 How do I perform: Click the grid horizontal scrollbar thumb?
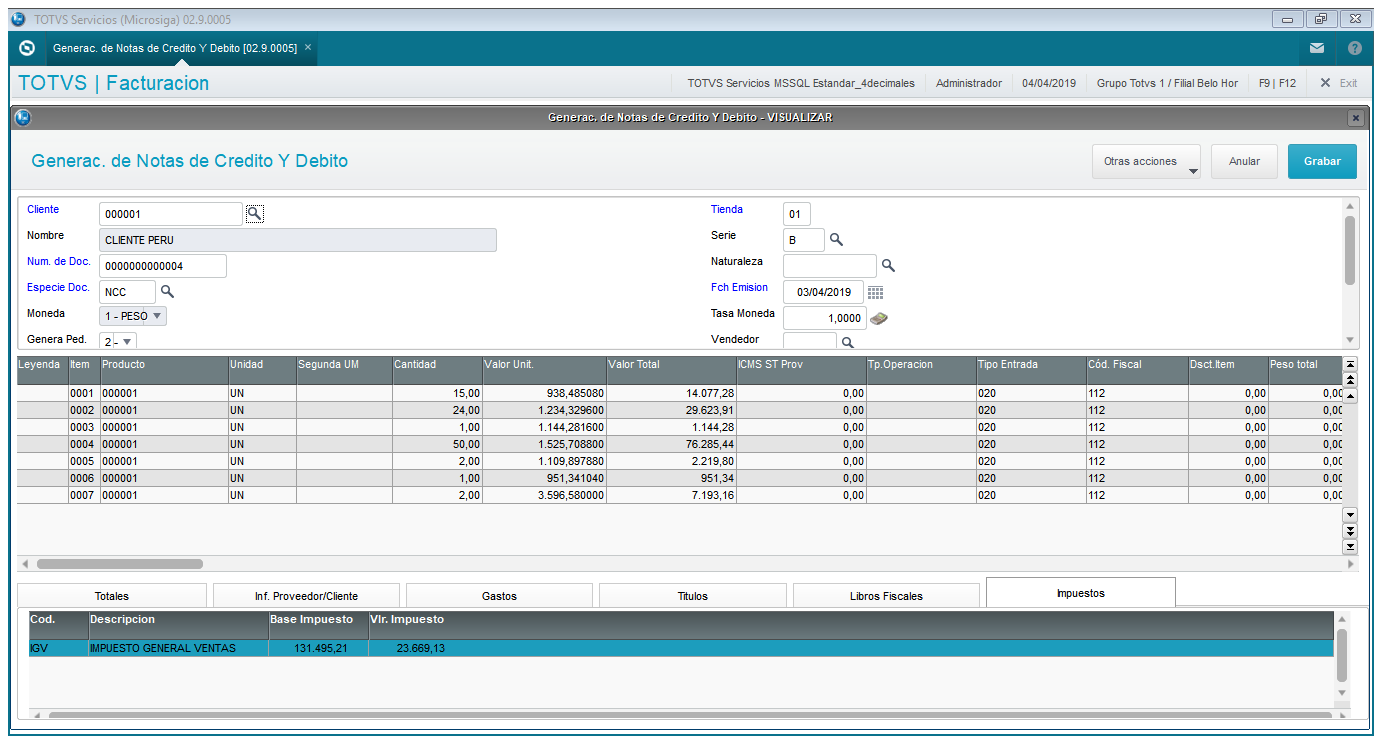coord(120,564)
